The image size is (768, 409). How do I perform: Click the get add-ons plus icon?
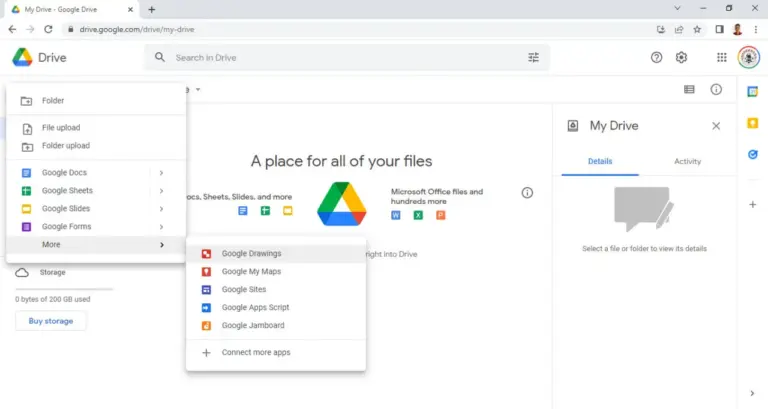click(x=753, y=204)
